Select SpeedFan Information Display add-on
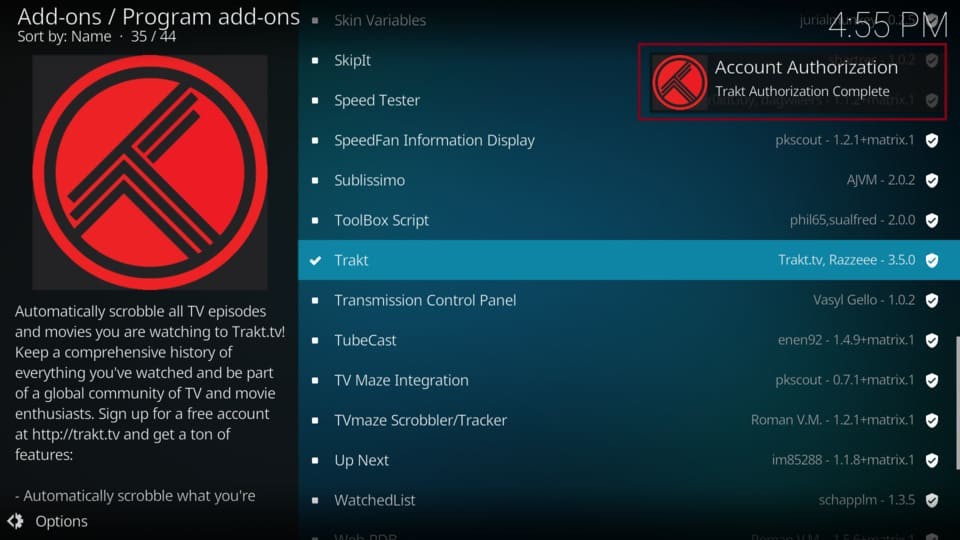Screen dimensions: 960x540 [x=629, y=140]
